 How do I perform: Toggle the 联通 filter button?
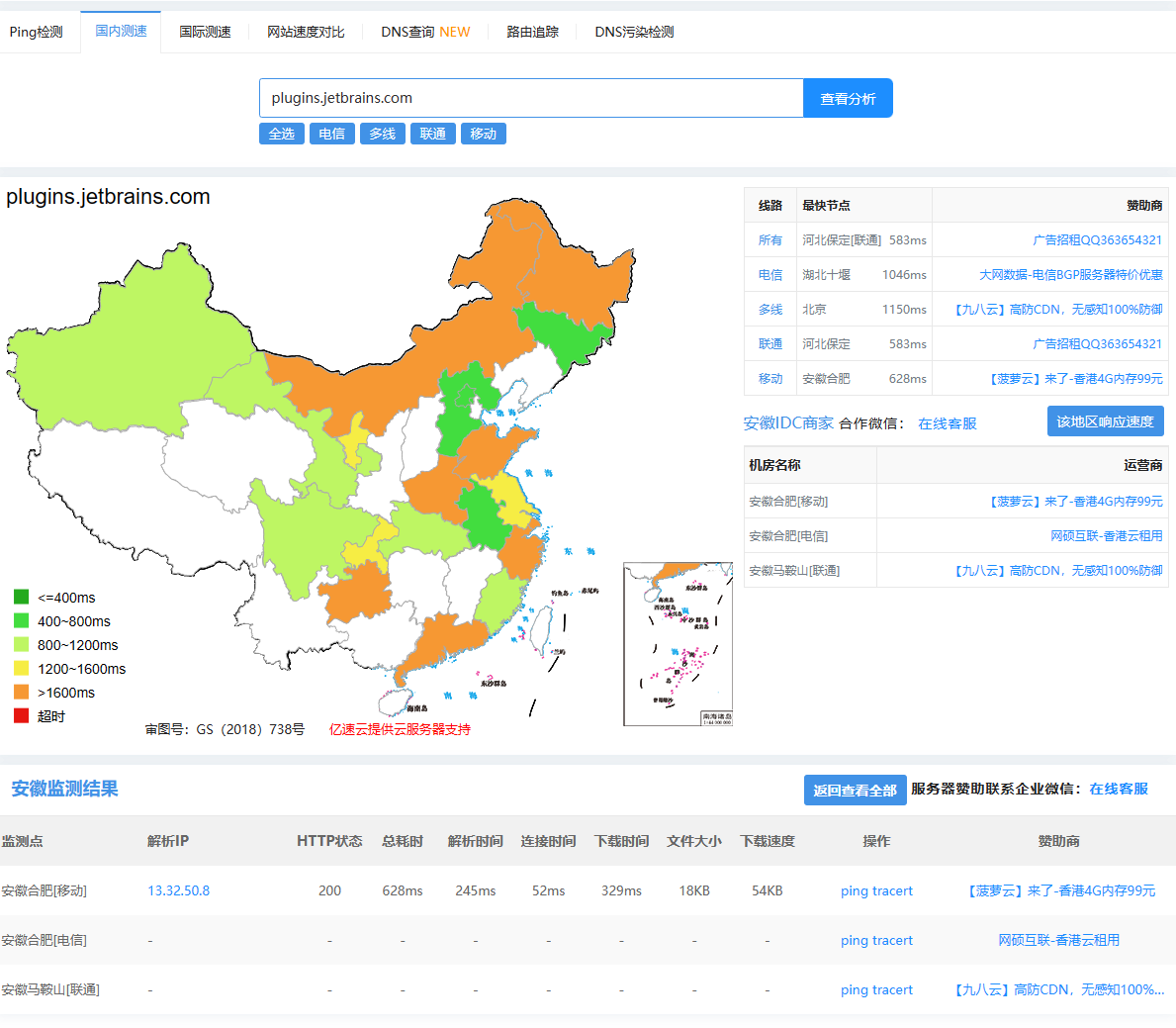pyautogui.click(x=433, y=134)
